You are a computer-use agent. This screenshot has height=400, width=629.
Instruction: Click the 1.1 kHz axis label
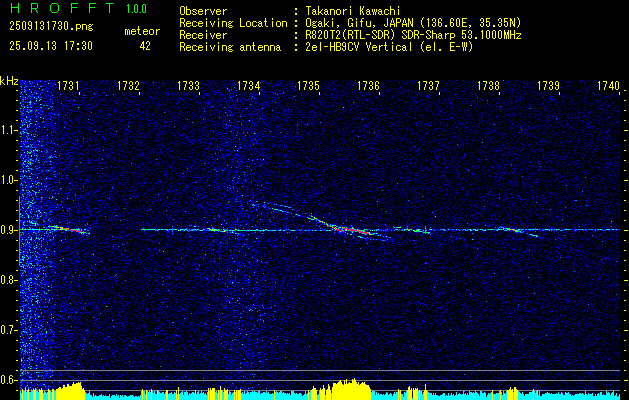click(7, 131)
